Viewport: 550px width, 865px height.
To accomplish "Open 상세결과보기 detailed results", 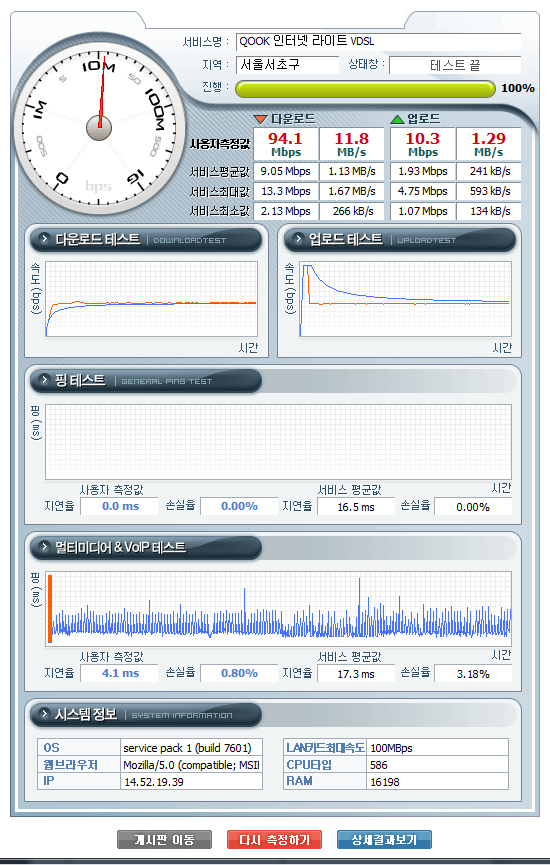I will (385, 840).
